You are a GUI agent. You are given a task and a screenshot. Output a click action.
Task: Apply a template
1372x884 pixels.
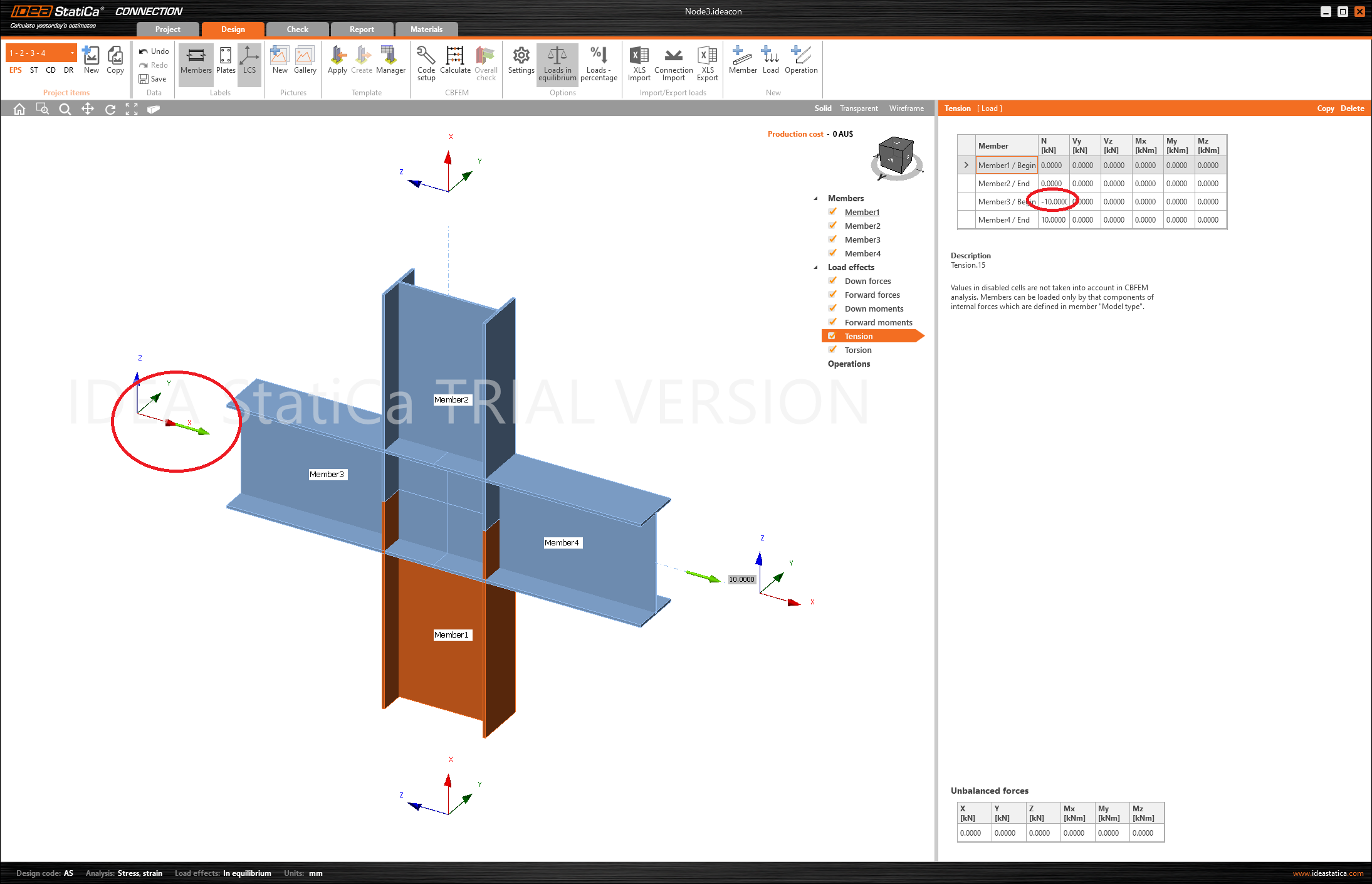[337, 60]
